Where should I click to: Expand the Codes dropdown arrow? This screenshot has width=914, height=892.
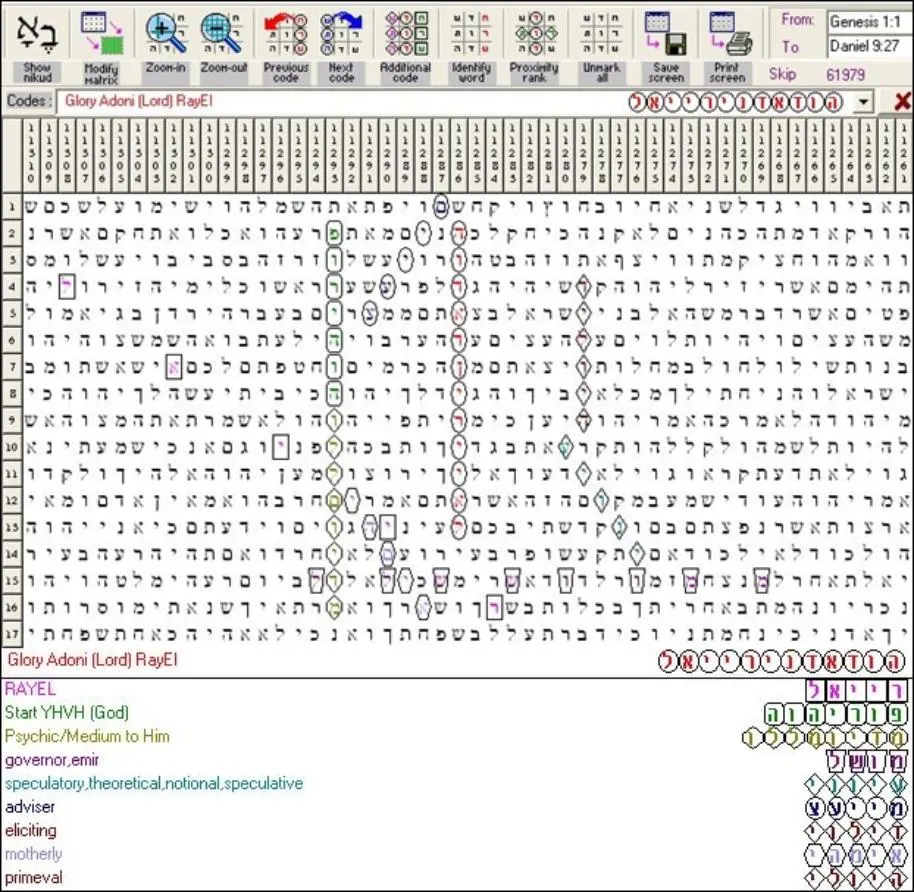[863, 103]
